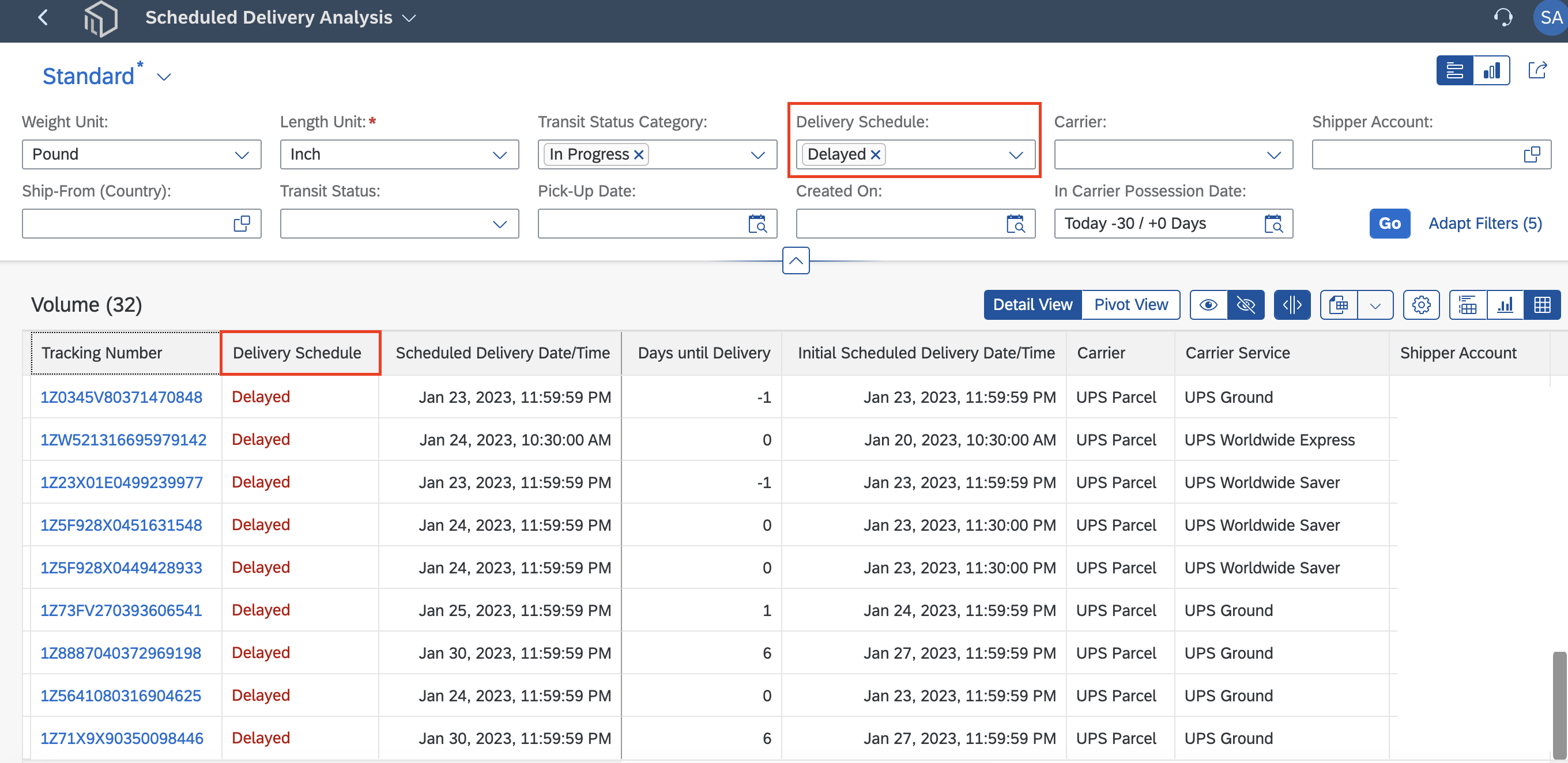Viewport: 1568px width, 763px height.
Task: Open the Pick-Up Date calendar picker
Action: pyautogui.click(x=757, y=224)
